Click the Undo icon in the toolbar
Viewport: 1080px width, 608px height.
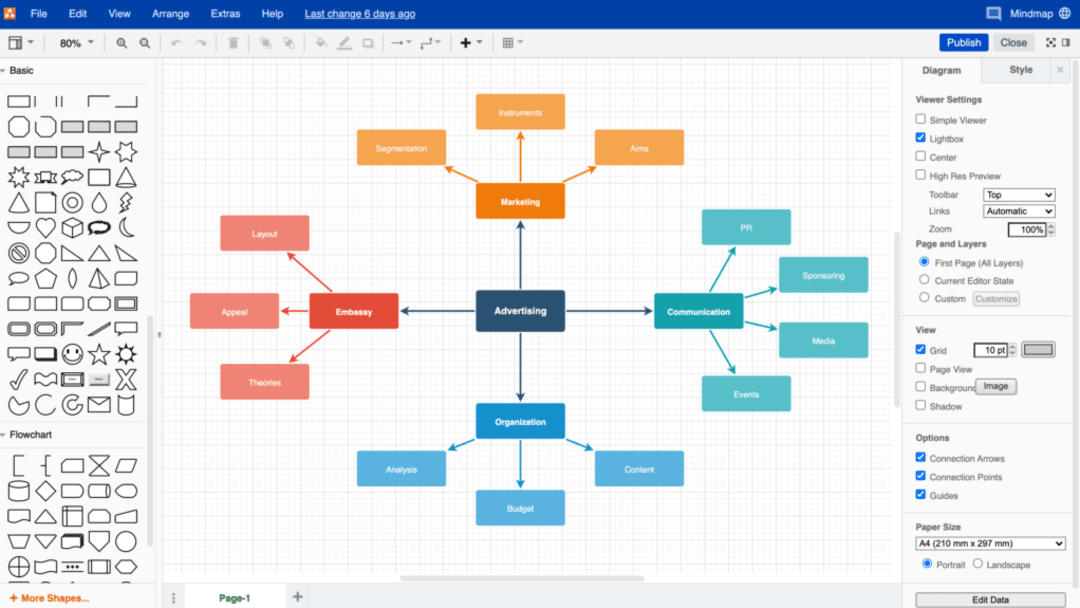[x=177, y=43]
